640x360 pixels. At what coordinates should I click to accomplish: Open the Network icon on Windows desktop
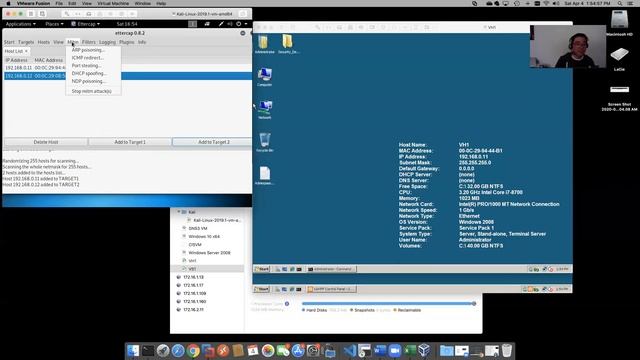click(x=264, y=109)
